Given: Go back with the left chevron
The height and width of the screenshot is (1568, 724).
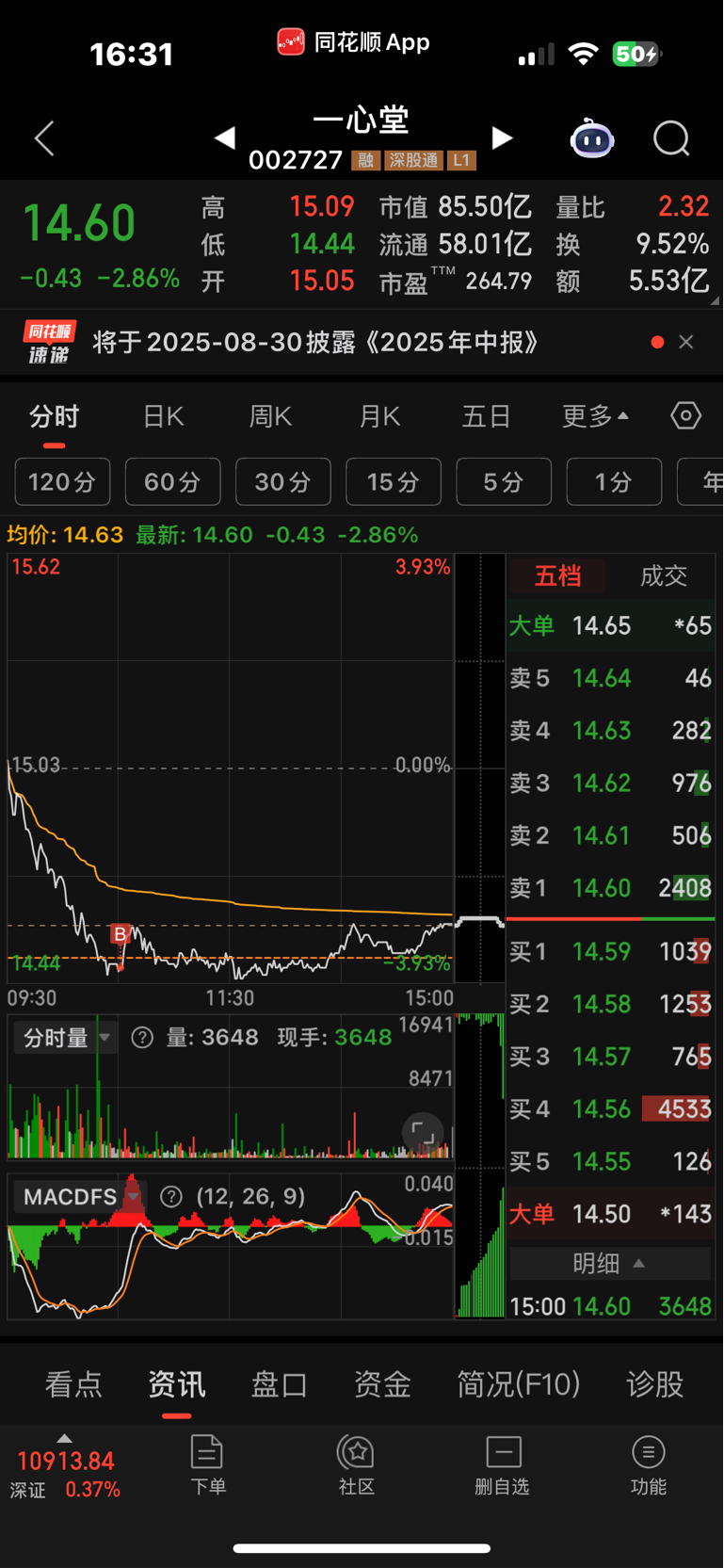Looking at the screenshot, I should pos(44,138).
